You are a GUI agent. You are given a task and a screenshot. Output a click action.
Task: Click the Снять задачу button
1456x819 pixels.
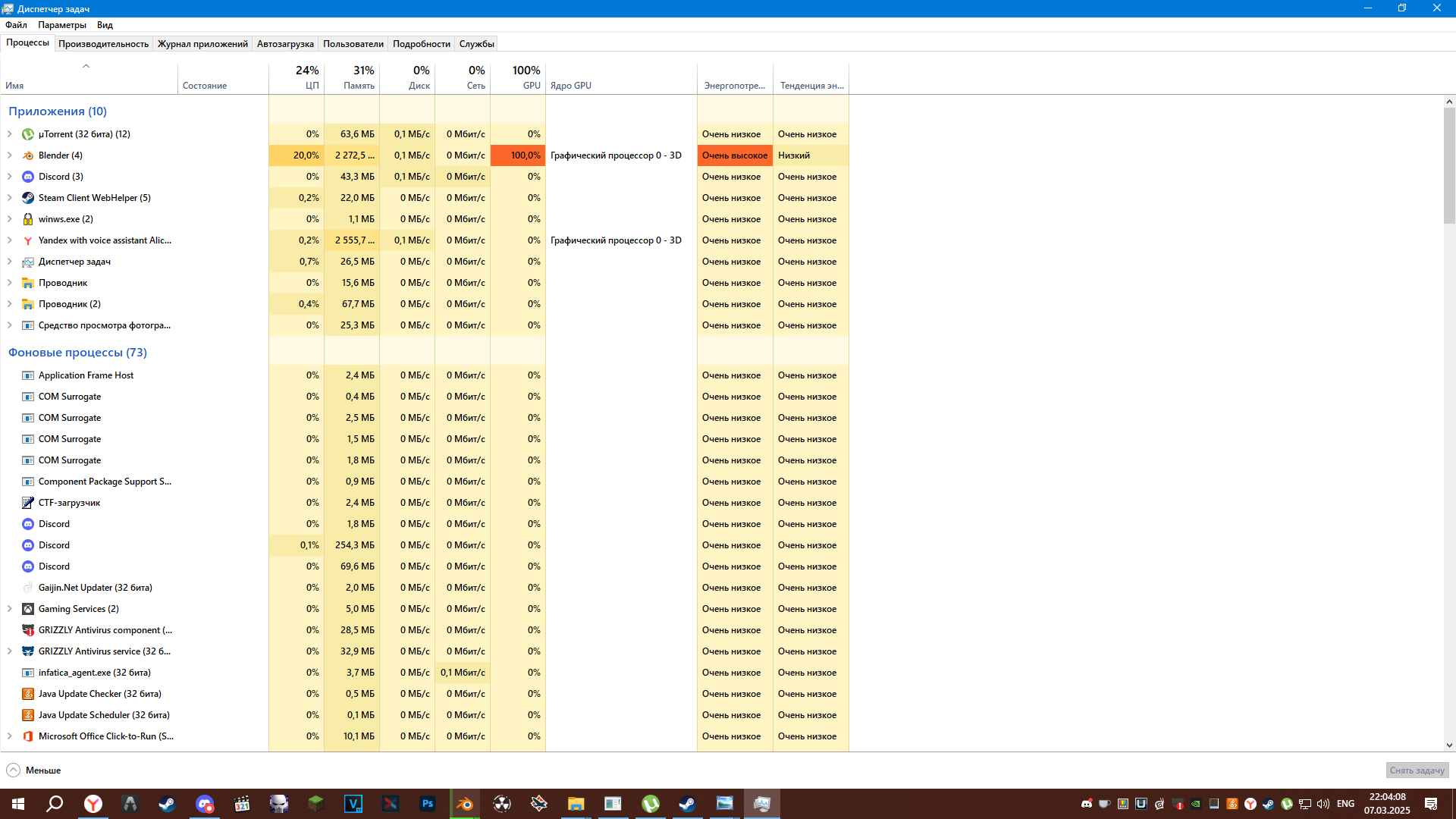point(1417,770)
